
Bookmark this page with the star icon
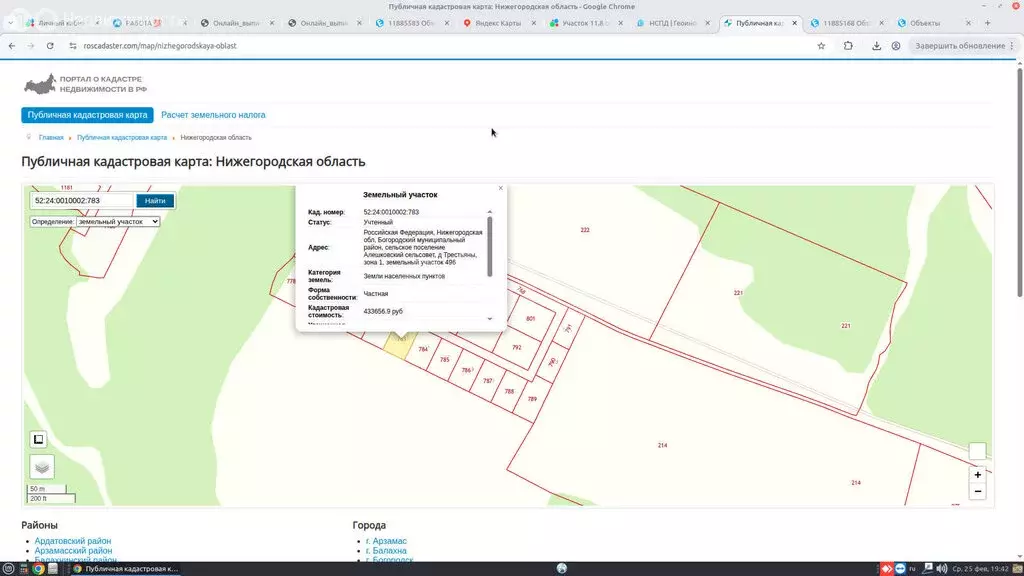pyautogui.click(x=821, y=46)
